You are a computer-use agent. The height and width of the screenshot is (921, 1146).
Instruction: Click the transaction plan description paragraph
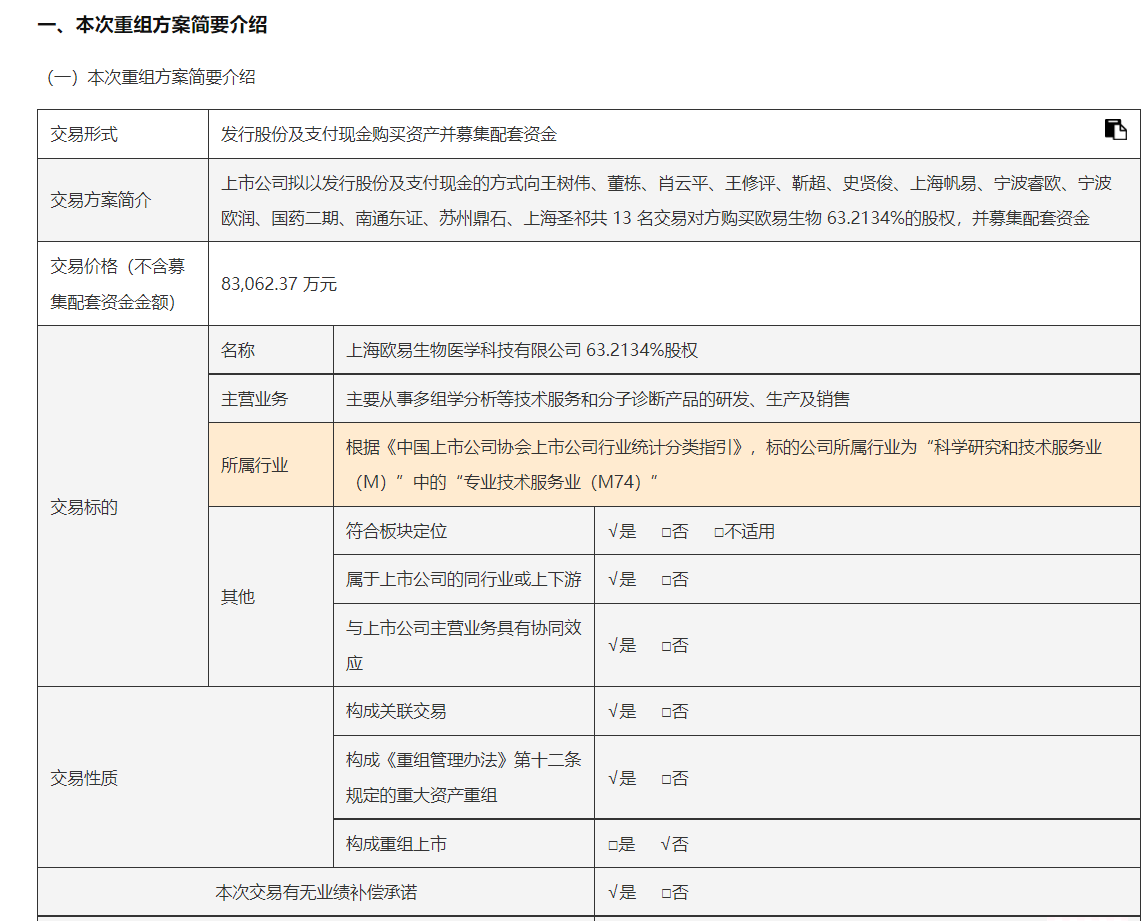click(666, 200)
